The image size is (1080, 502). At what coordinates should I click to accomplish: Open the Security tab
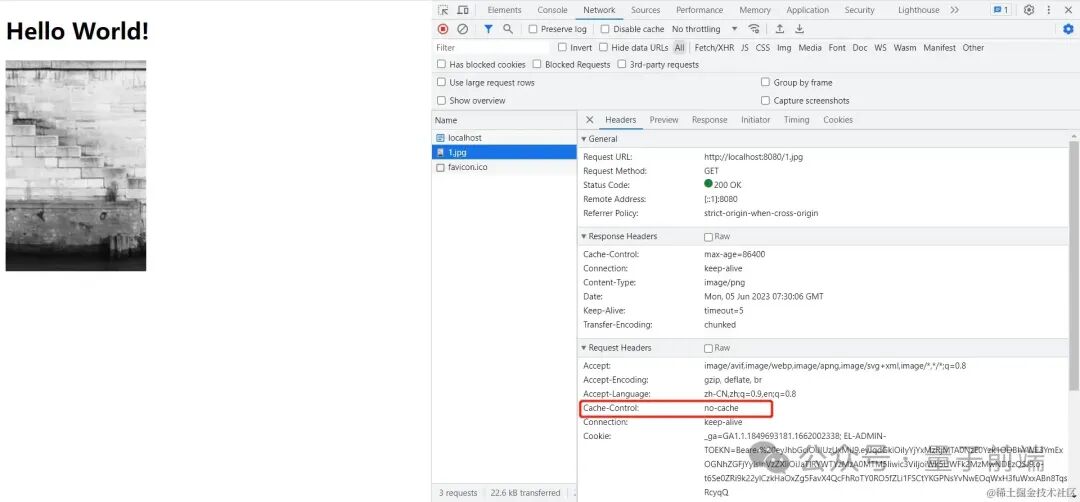pos(860,10)
